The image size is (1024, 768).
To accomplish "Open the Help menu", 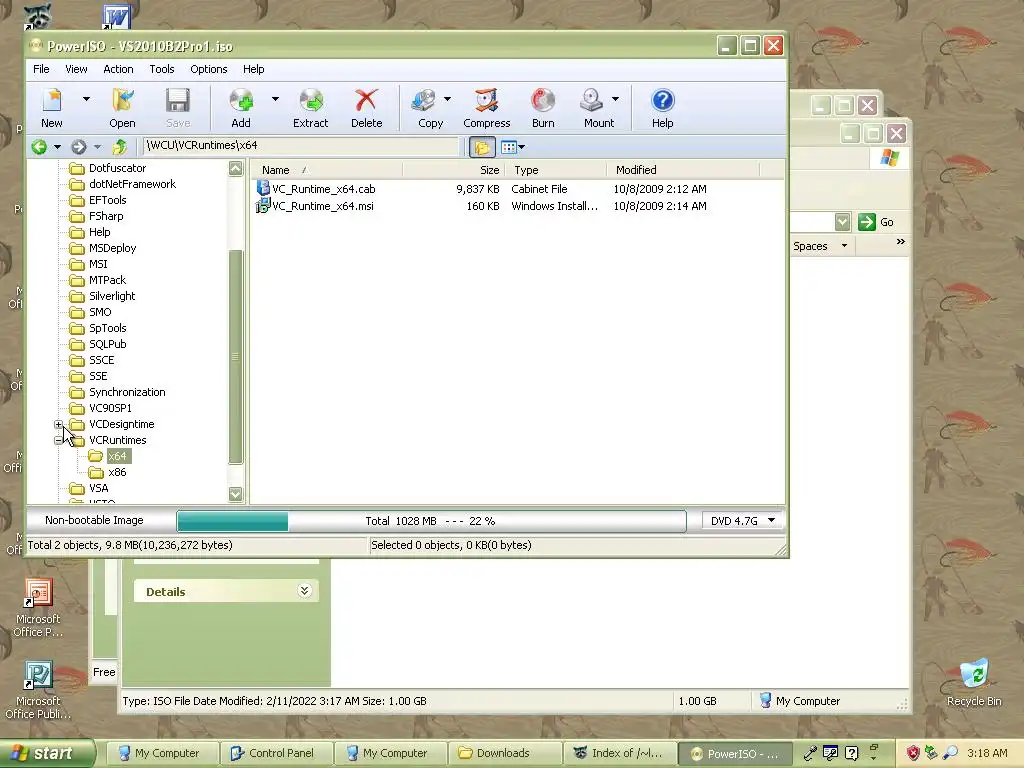I will (x=253, y=69).
